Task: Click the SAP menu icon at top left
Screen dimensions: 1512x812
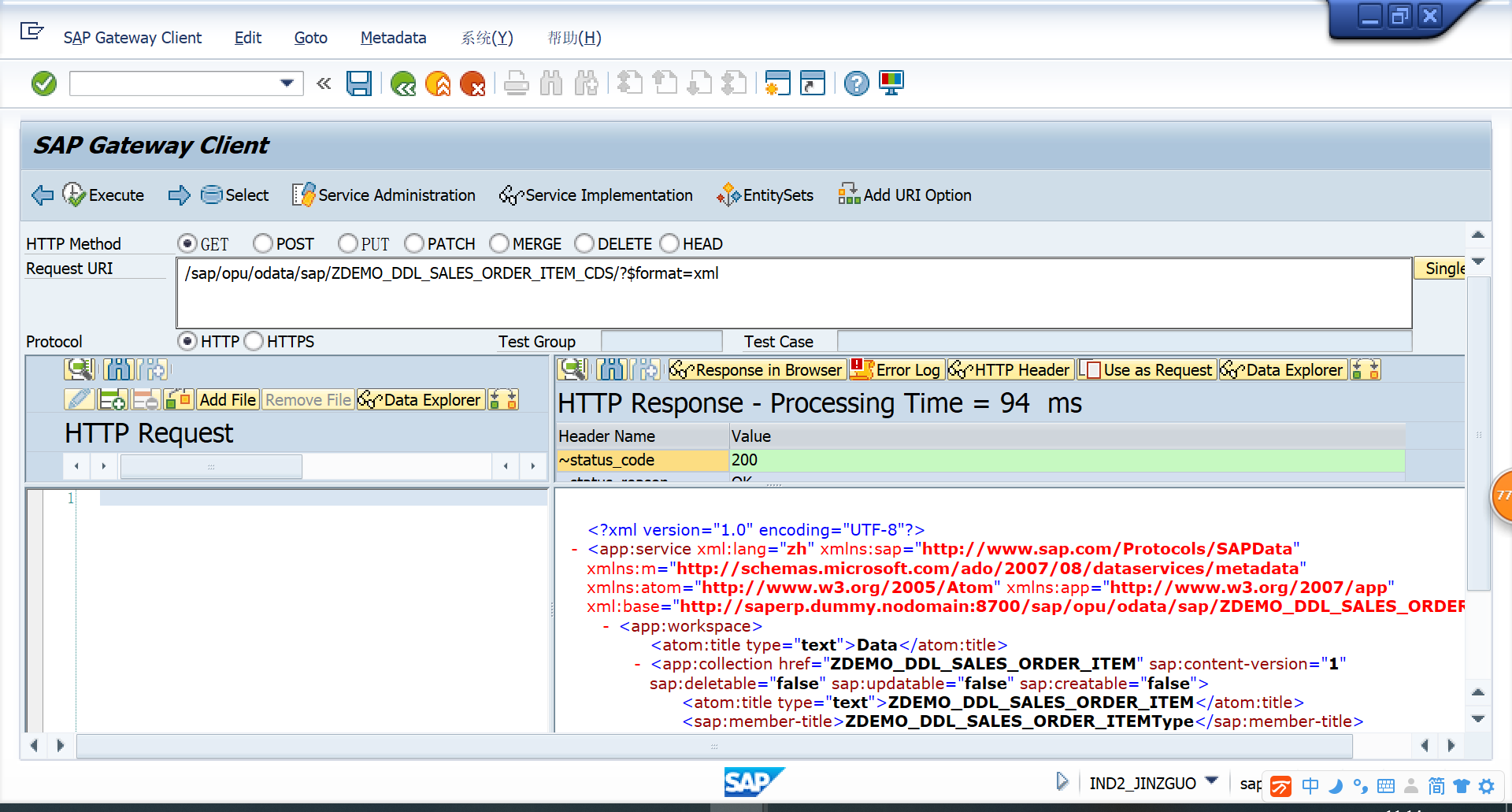Action: point(31,32)
